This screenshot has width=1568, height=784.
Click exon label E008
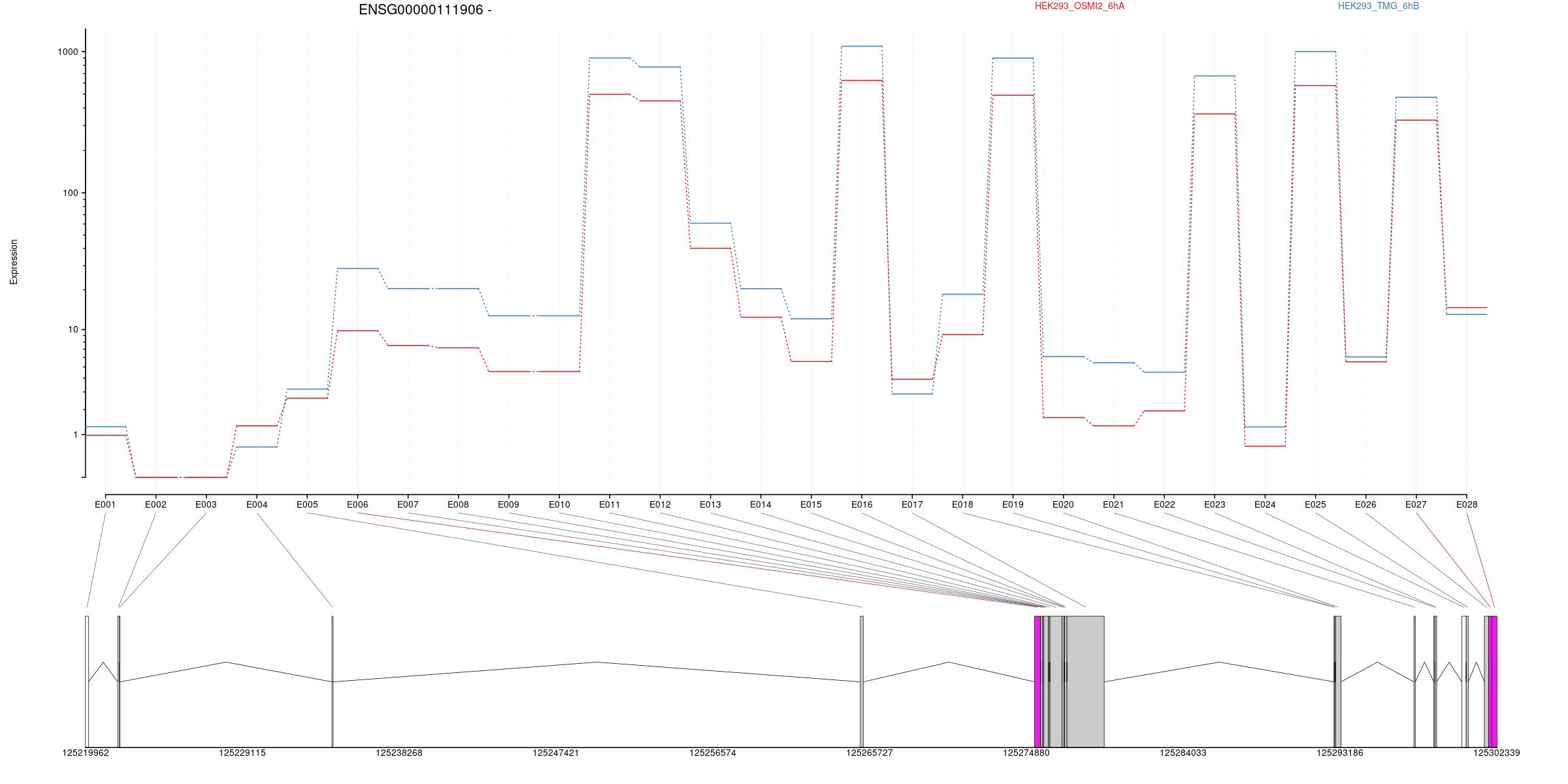pos(458,504)
